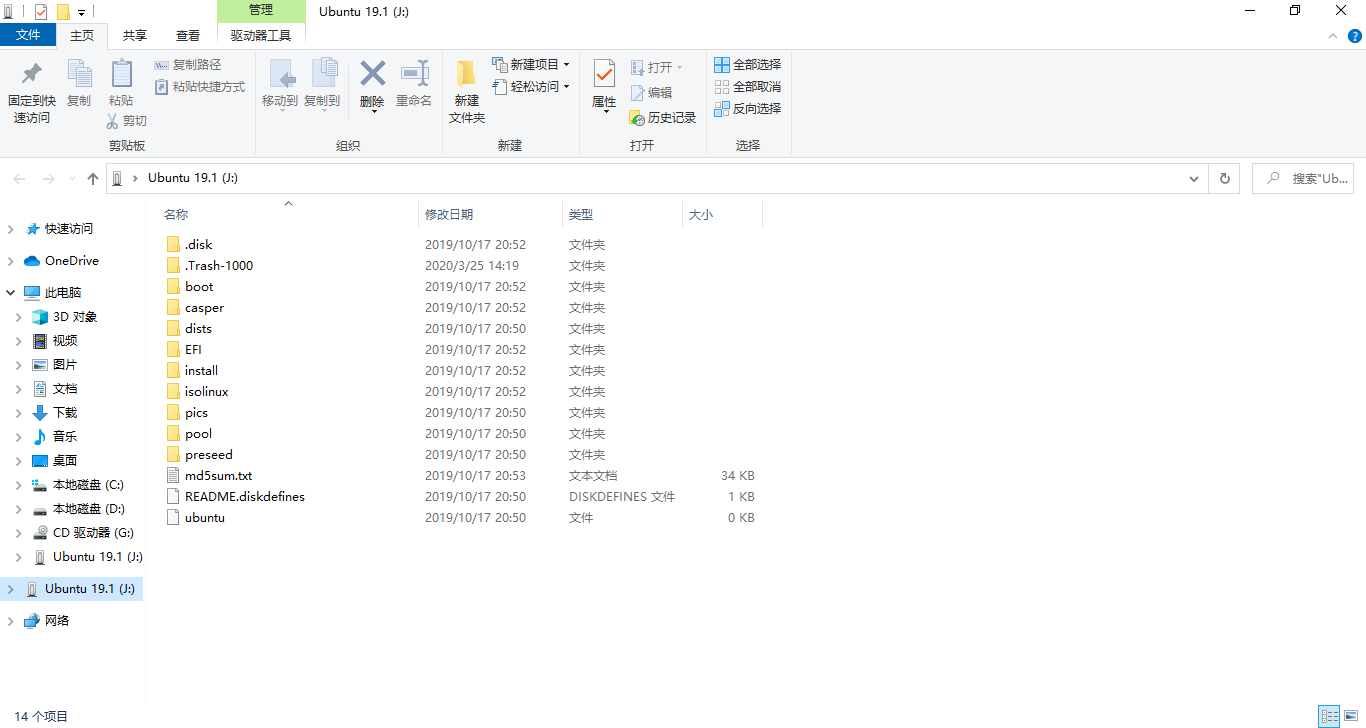Expand the Network (网络) node

pyautogui.click(x=10, y=621)
